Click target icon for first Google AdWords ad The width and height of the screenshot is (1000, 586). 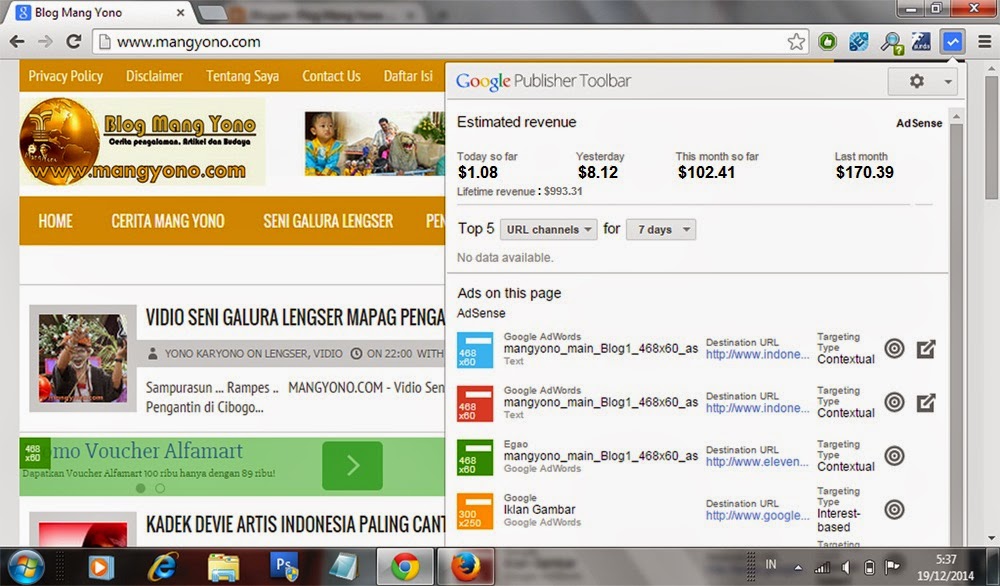[x=894, y=349]
